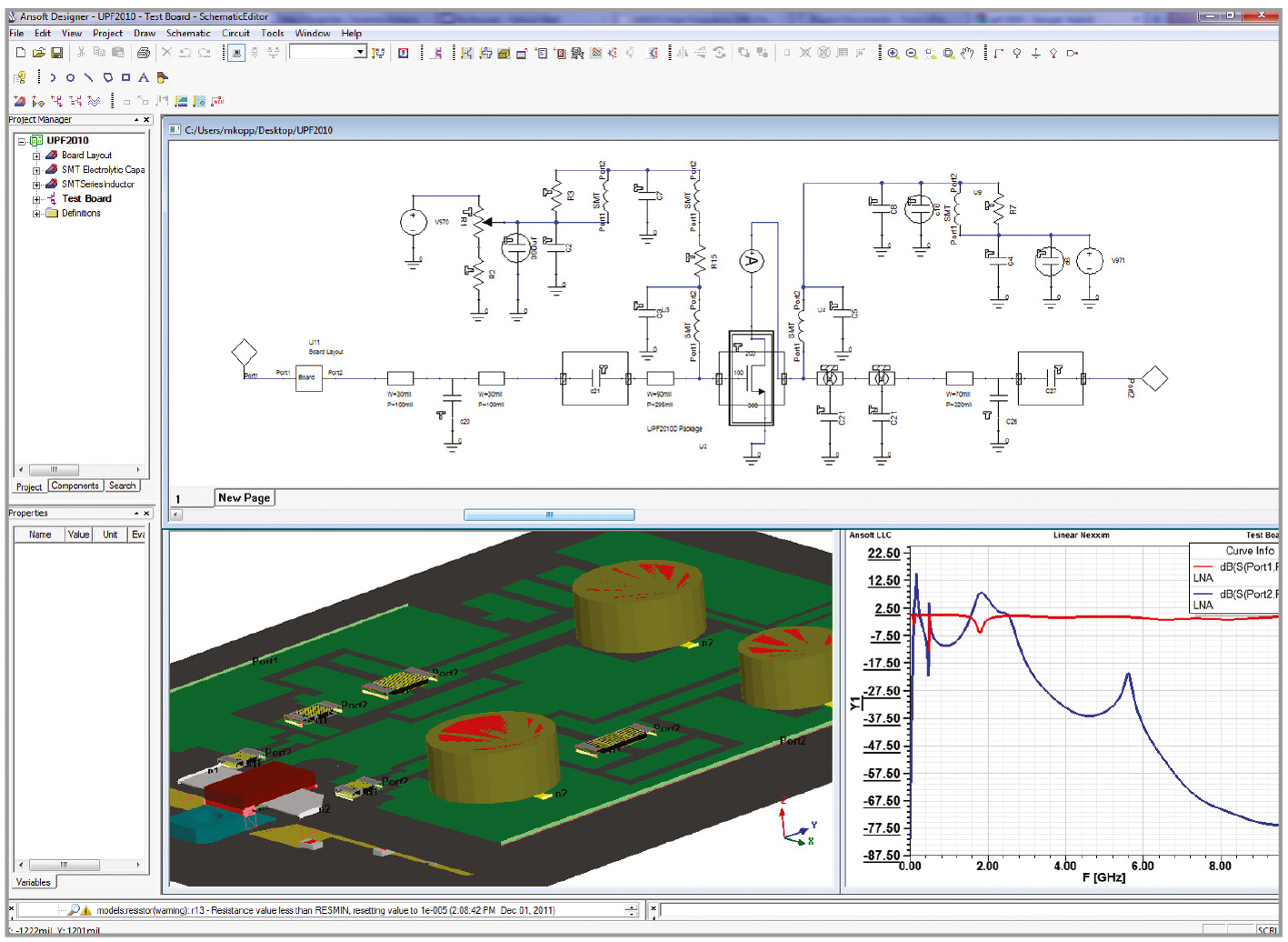The image size is (1288, 942).
Task: Click the Print icon in the toolbar
Action: click(x=143, y=54)
